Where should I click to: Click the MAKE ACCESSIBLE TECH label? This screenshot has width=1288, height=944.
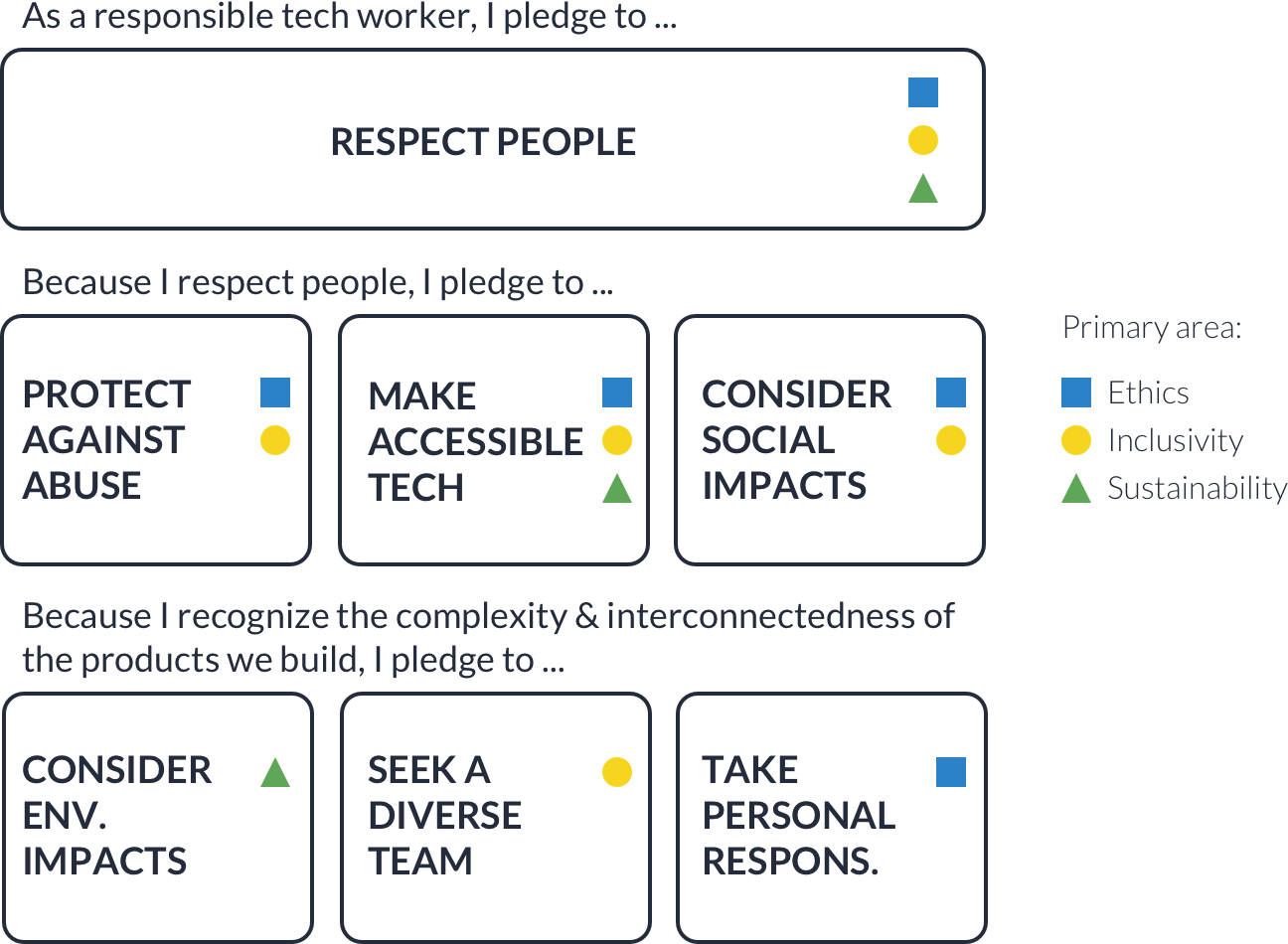click(x=475, y=442)
